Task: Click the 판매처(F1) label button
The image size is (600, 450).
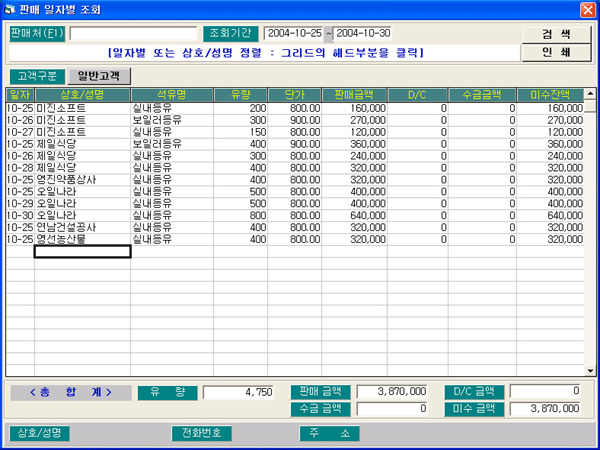Action: pos(37,34)
